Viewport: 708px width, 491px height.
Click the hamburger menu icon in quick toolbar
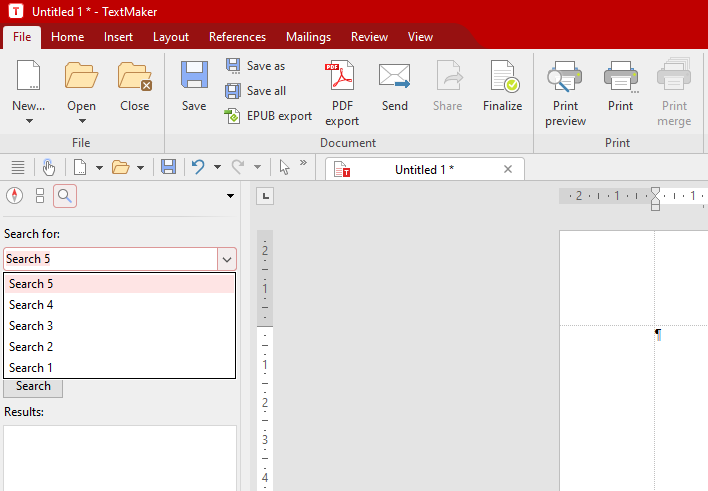[18, 168]
